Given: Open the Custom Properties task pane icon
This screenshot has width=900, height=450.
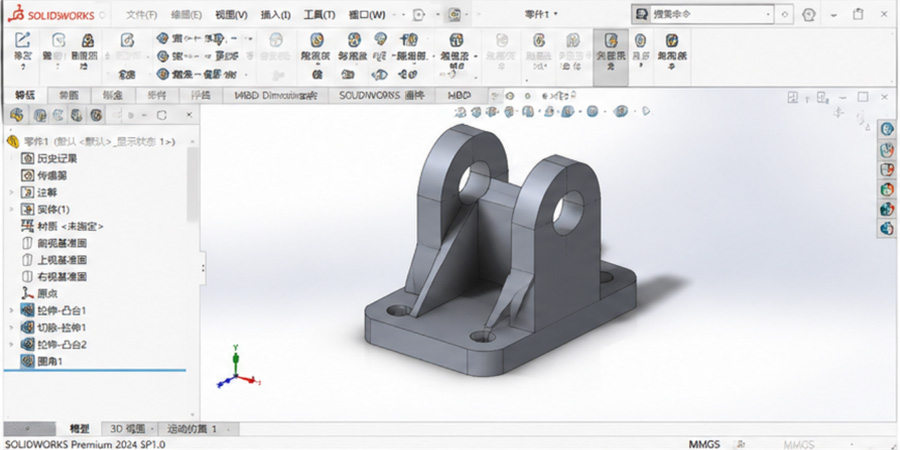Looking at the screenshot, I should (887, 228).
